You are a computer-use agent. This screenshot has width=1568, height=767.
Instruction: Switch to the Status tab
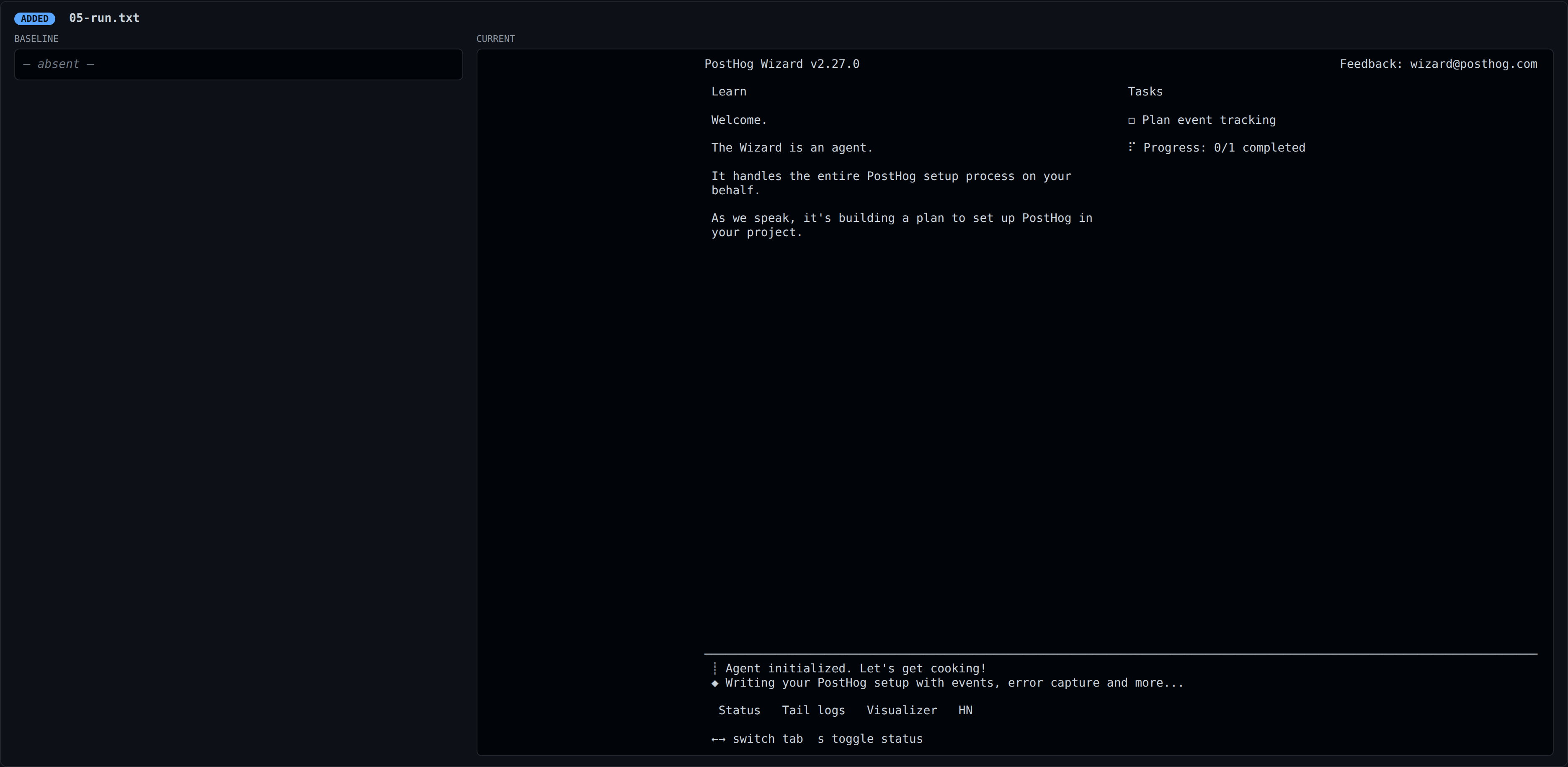pos(739,710)
